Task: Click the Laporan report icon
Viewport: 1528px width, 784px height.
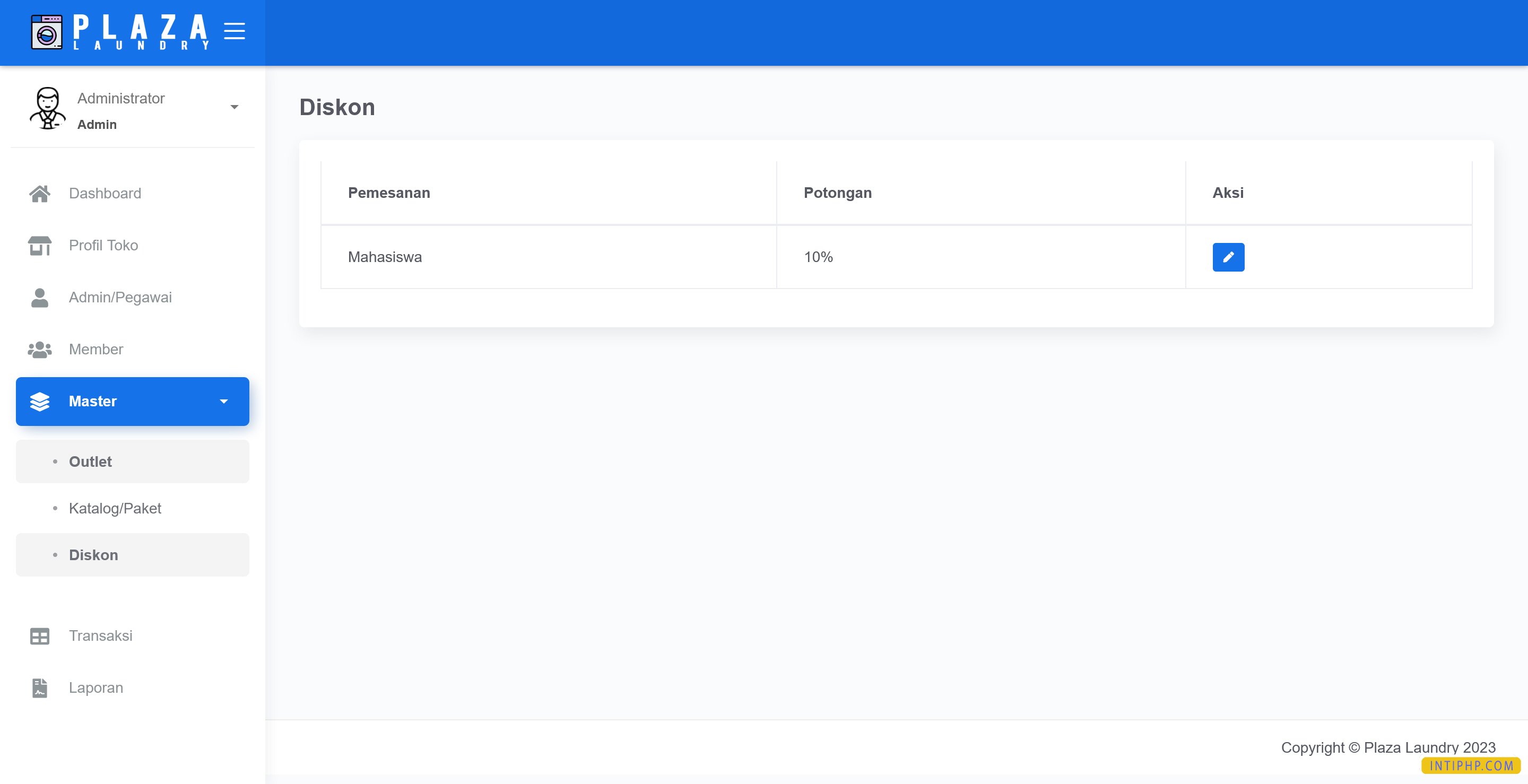Action: pos(39,687)
